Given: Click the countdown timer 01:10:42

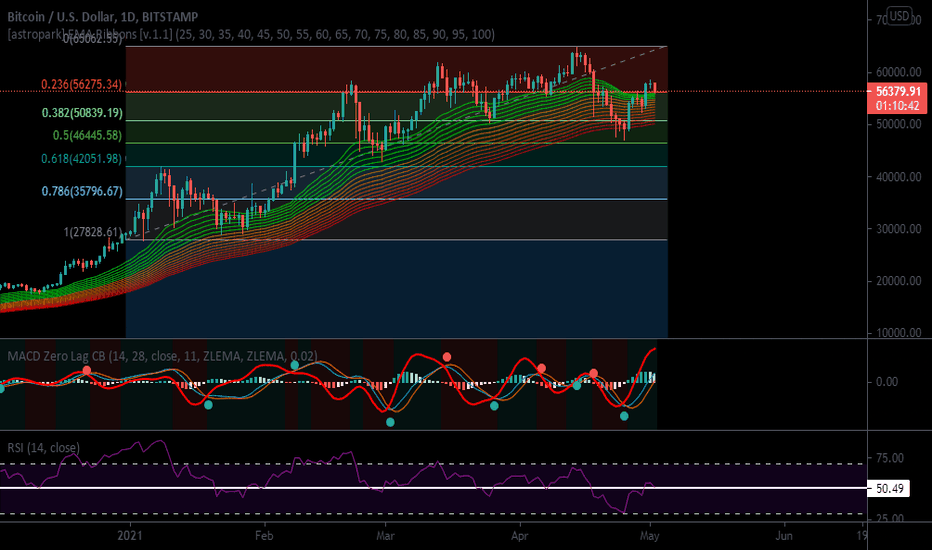Looking at the screenshot, I should [x=898, y=106].
